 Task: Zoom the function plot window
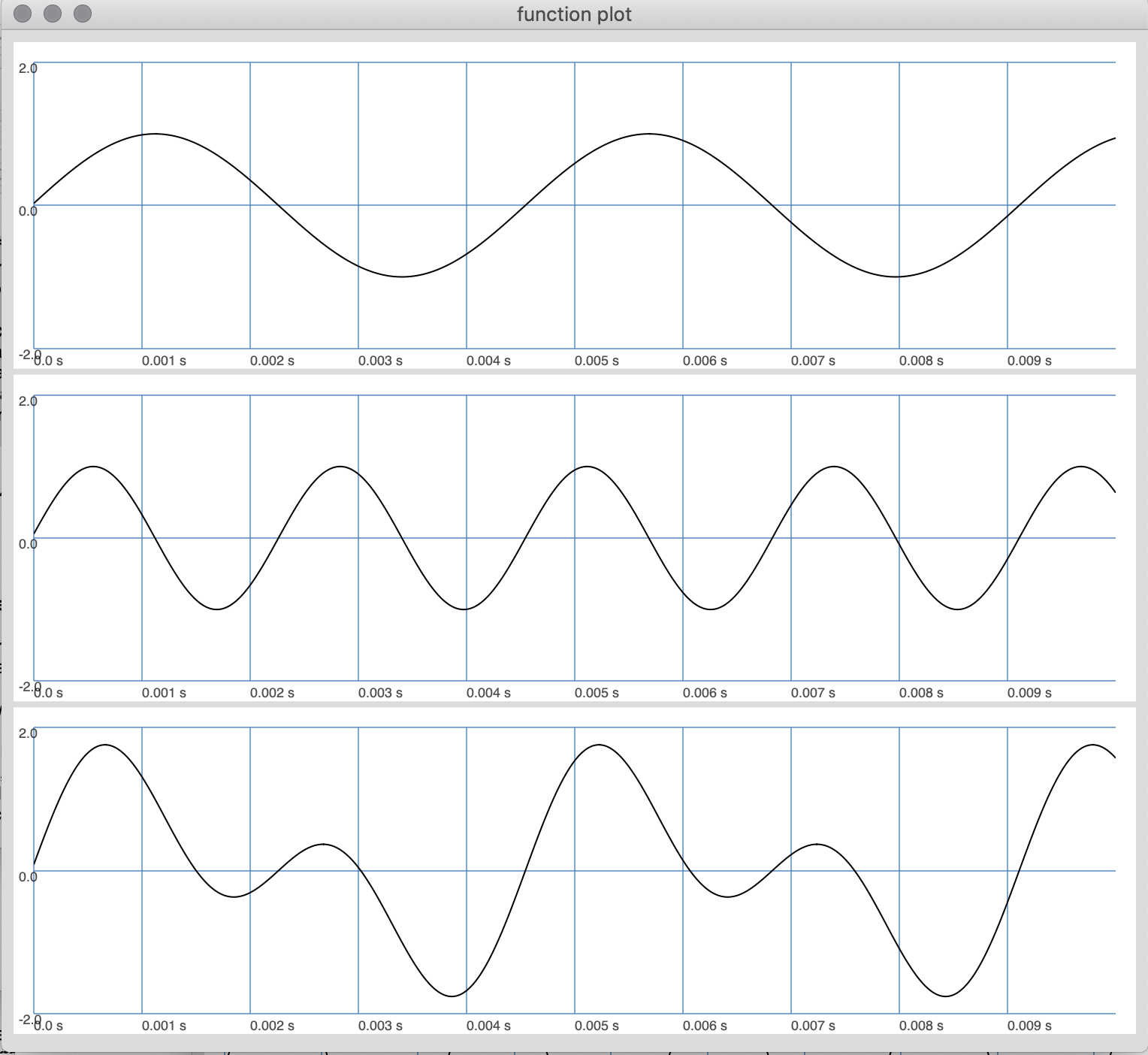tap(83, 14)
